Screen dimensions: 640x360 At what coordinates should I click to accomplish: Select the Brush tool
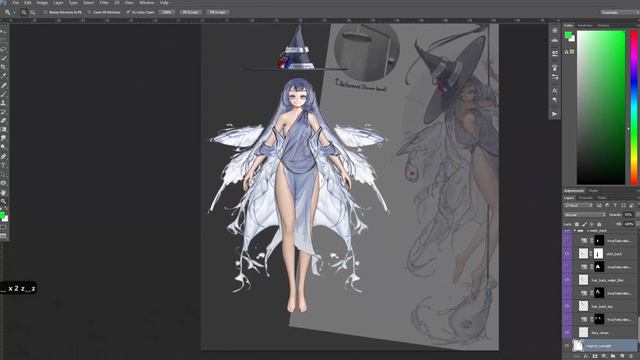tap(4, 94)
